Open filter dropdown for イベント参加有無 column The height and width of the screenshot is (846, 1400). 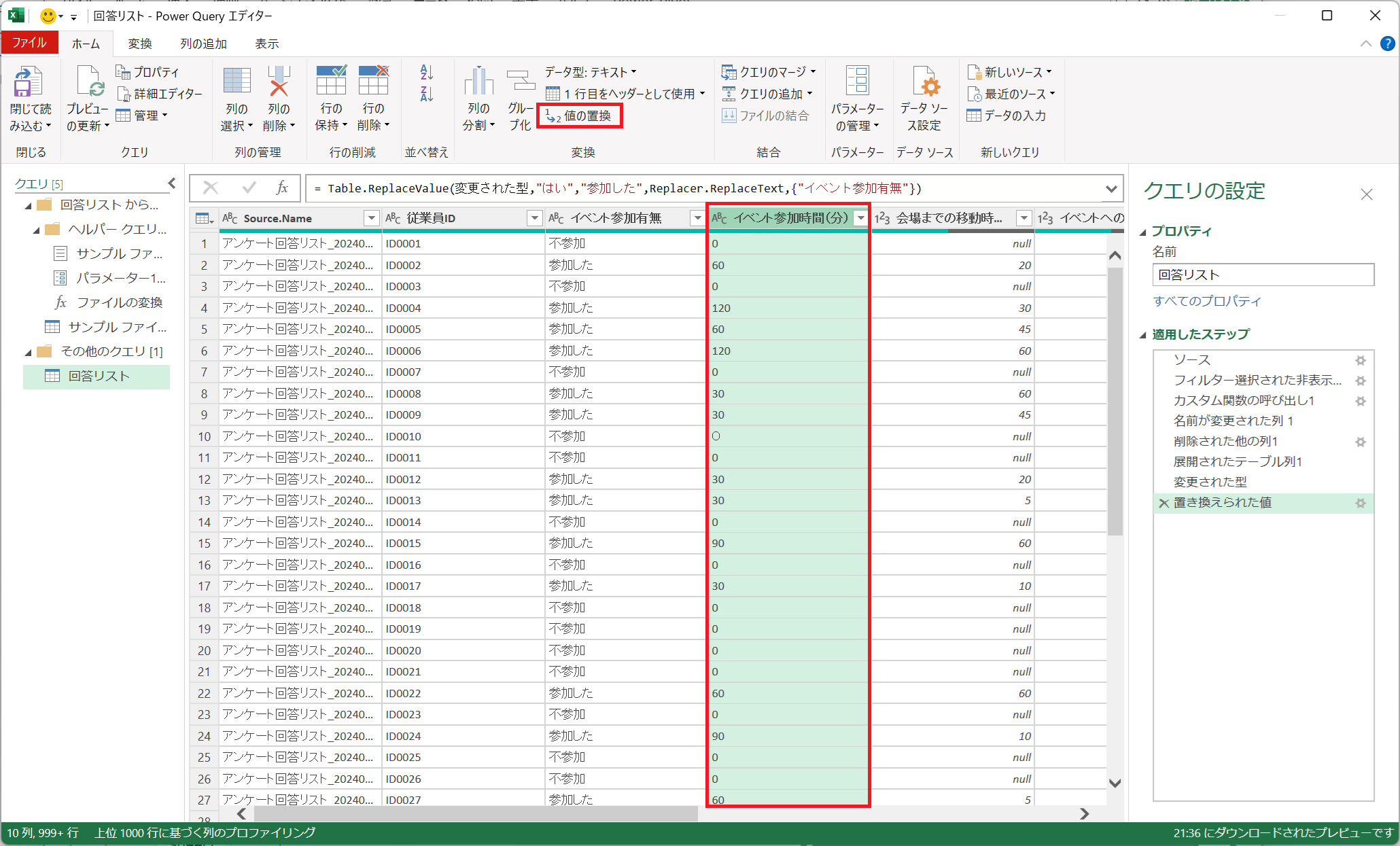[697, 218]
